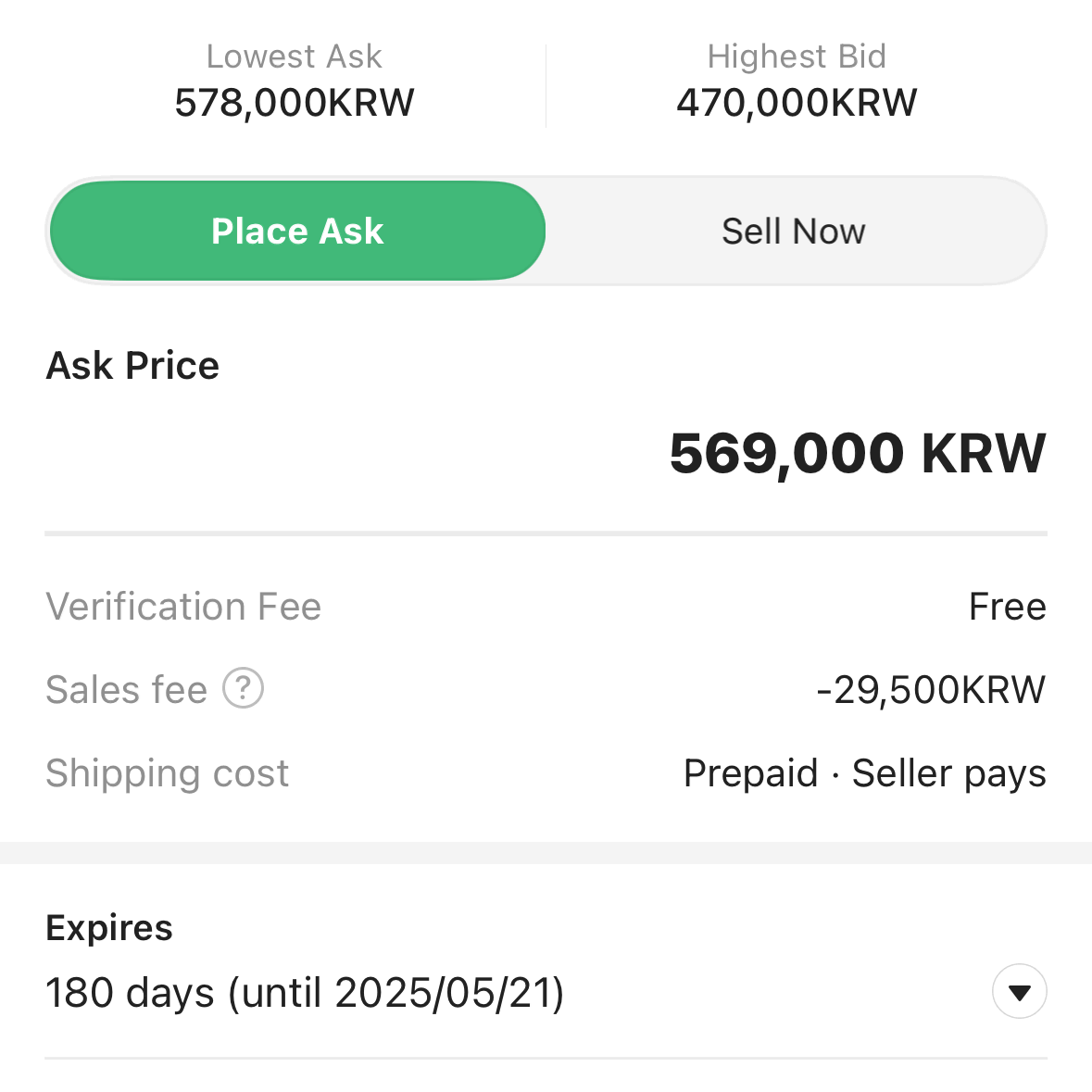1092x1092 pixels.
Task: Select the Place Ask tab
Action: point(297,231)
